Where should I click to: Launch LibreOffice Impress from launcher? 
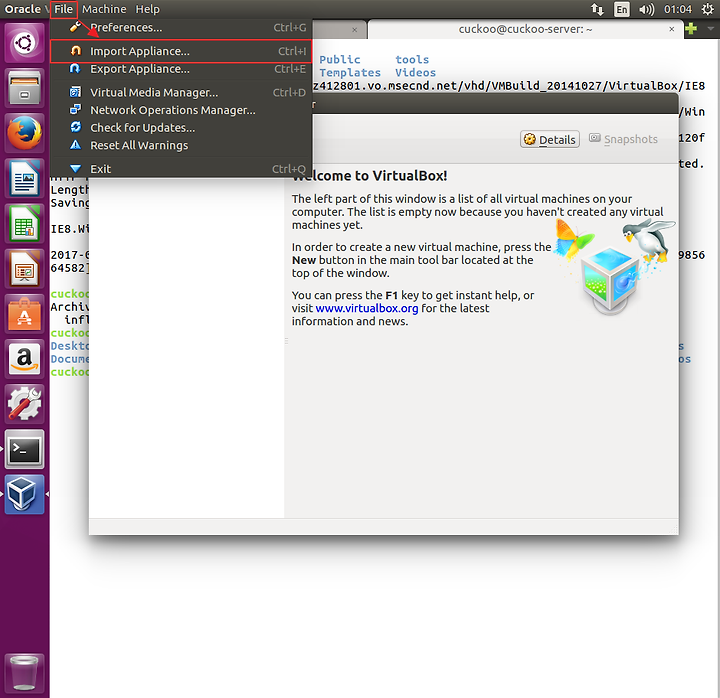[24, 269]
